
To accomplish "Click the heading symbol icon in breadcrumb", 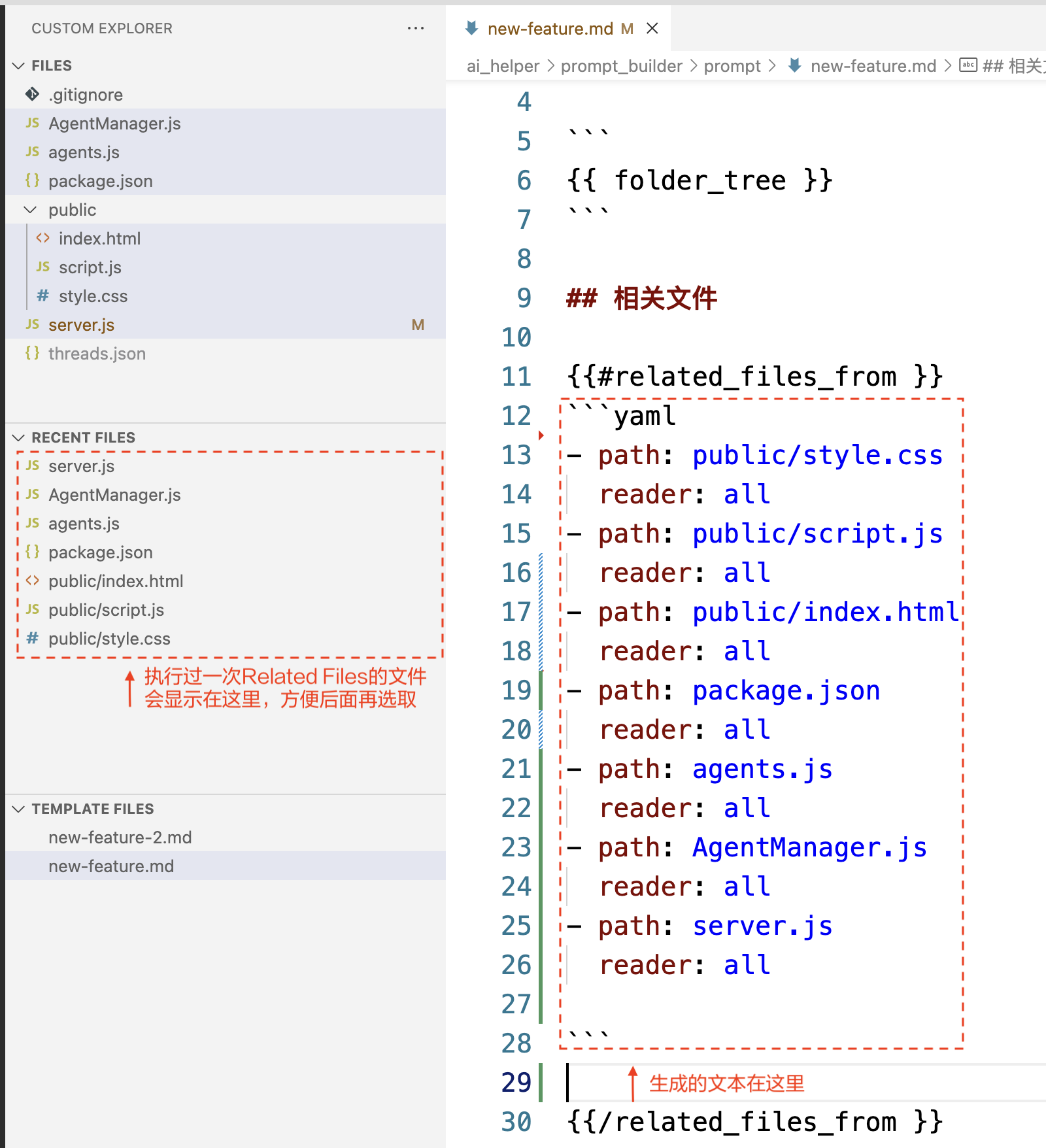I will click(x=968, y=65).
